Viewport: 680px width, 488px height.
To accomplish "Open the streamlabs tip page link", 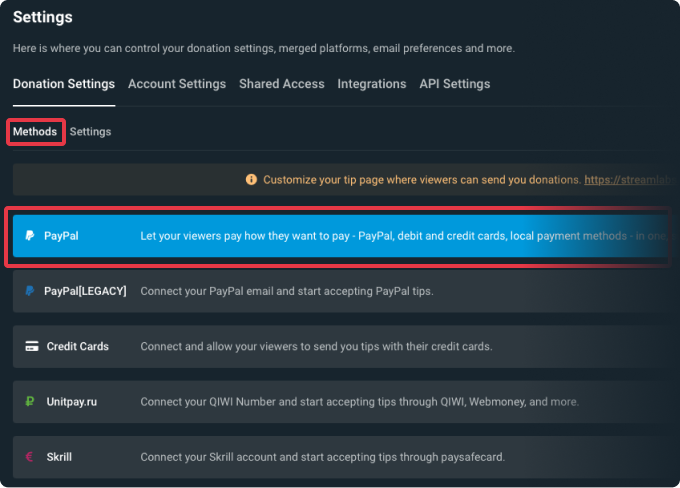I will [630, 180].
